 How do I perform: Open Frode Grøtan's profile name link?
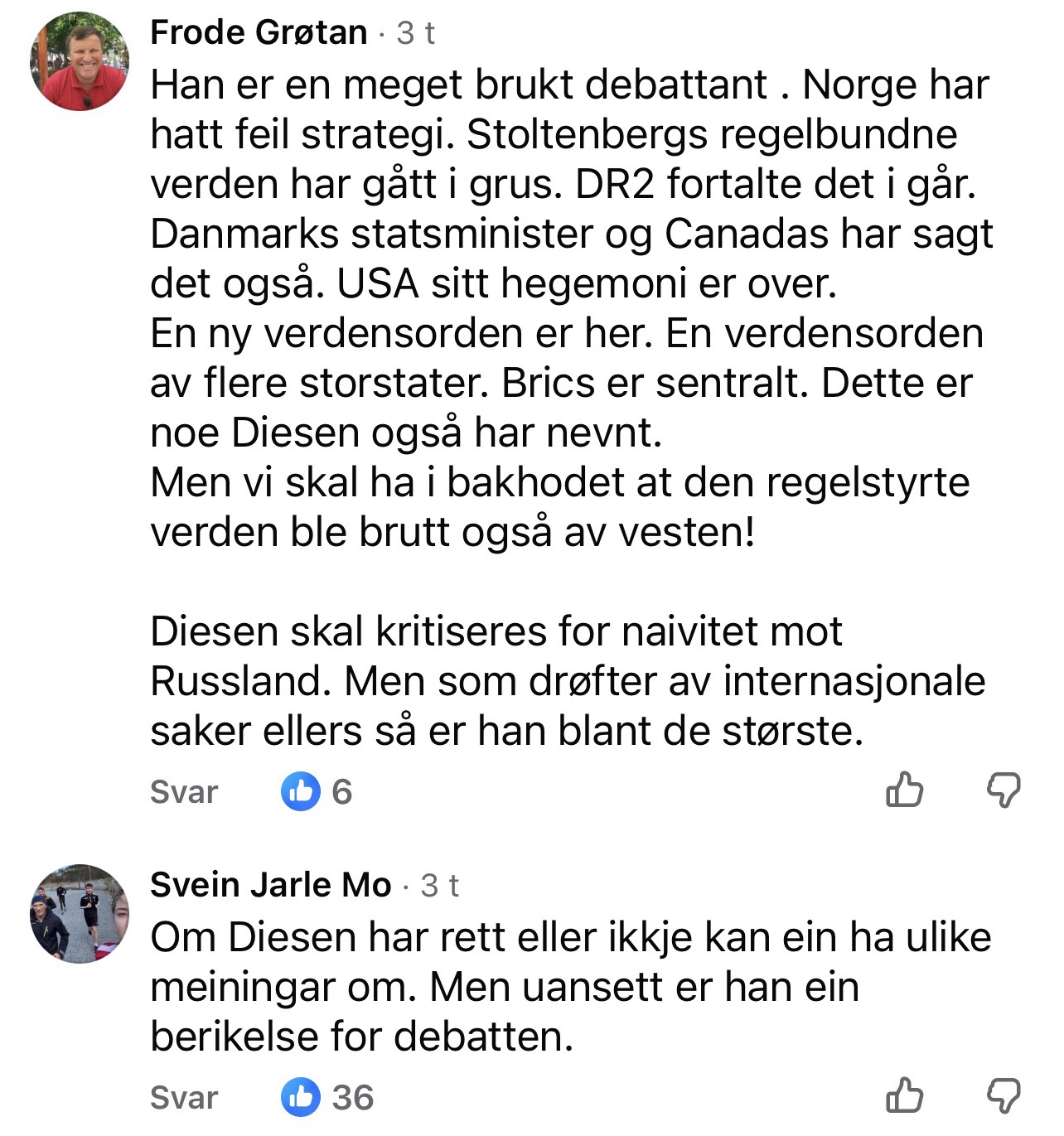tap(259, 33)
